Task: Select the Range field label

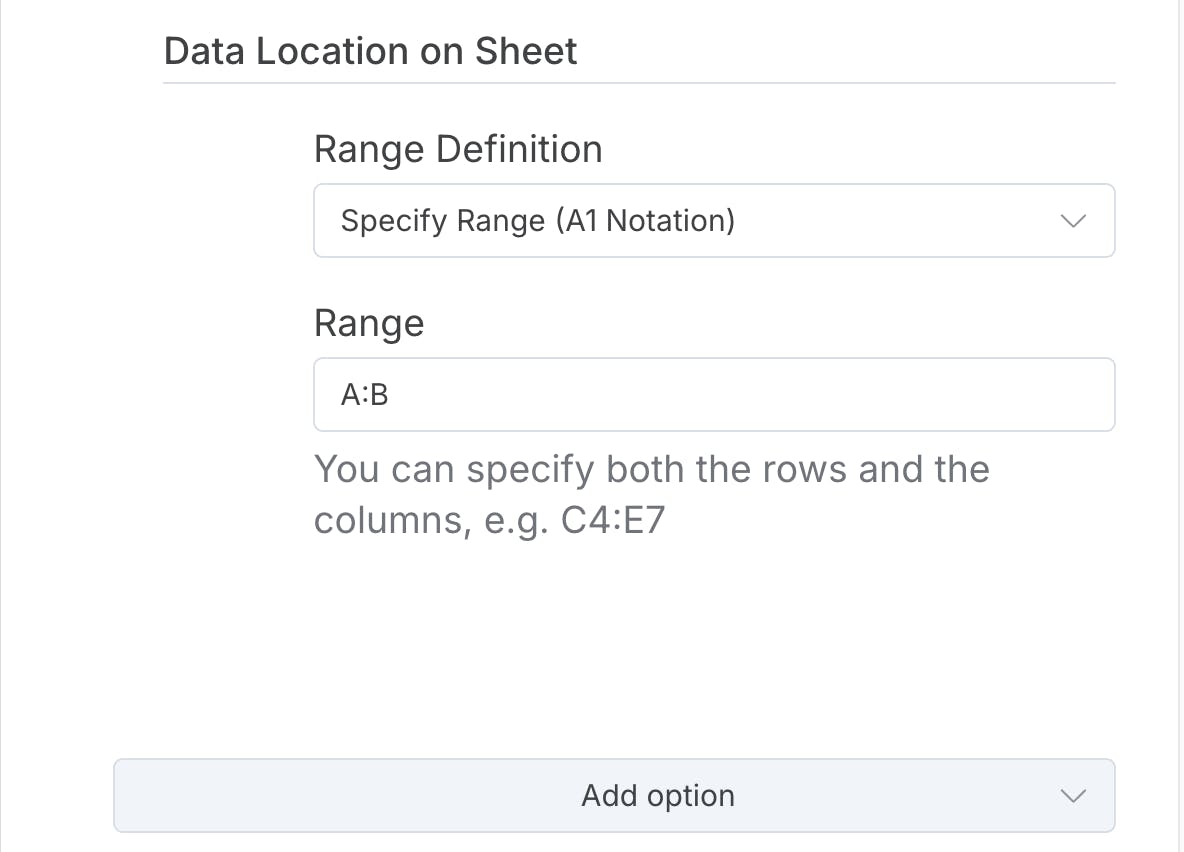Action: click(x=369, y=323)
